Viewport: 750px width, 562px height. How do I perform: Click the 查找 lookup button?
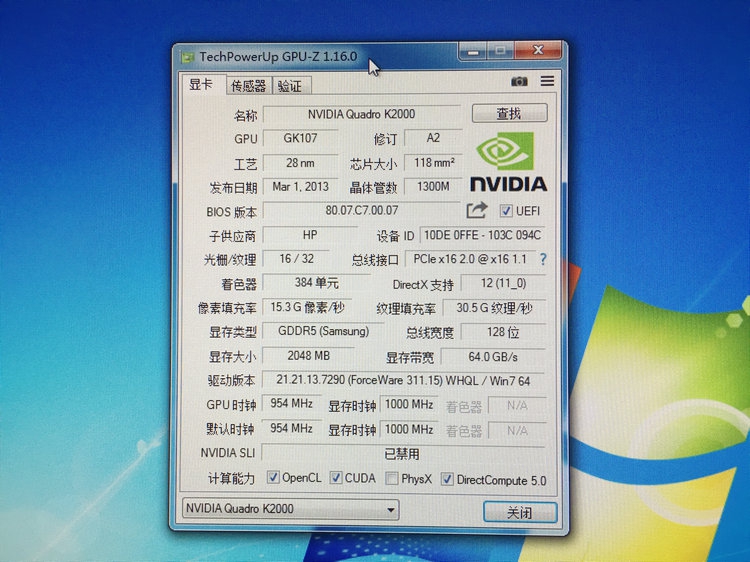[x=509, y=113]
